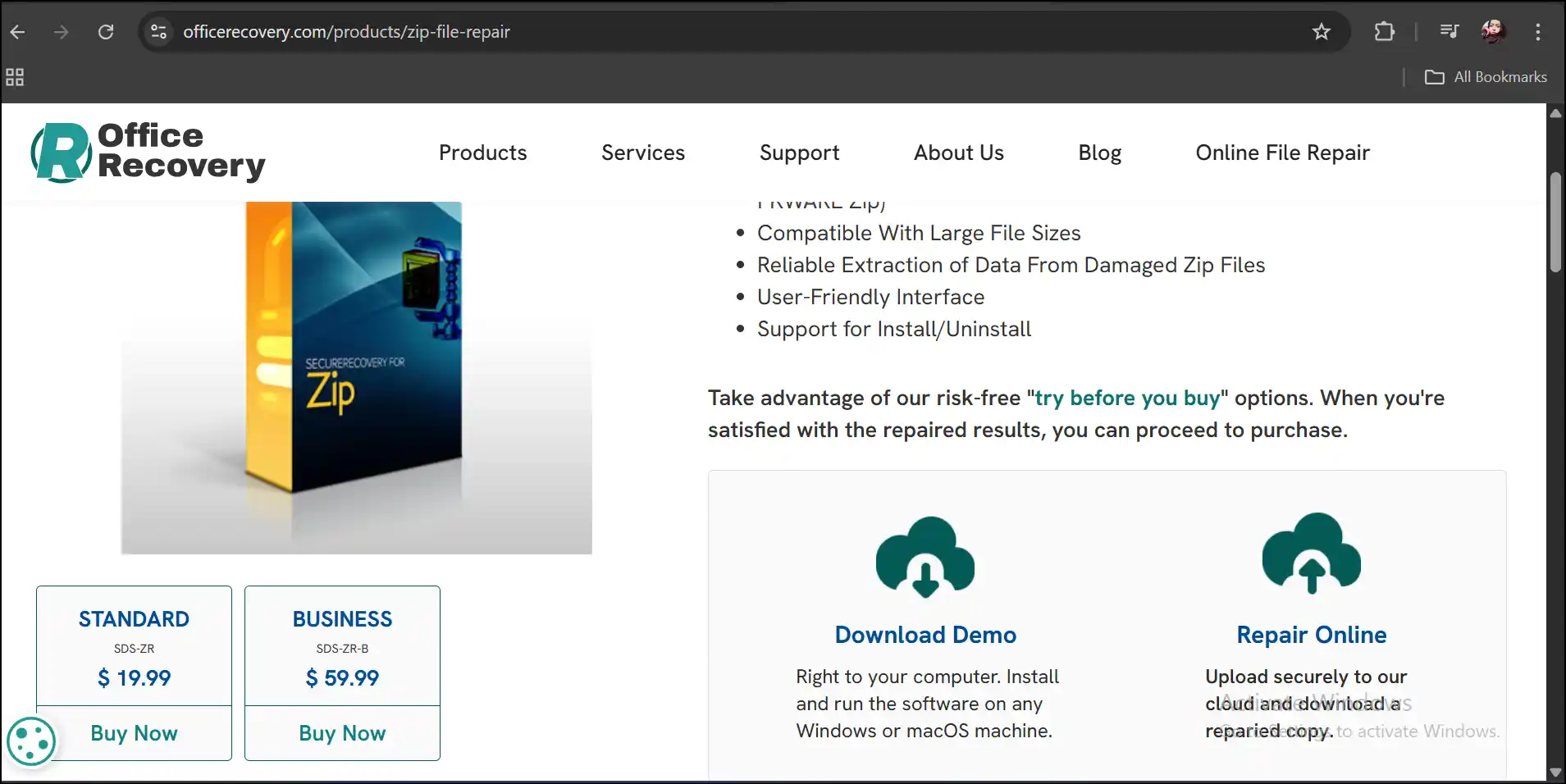
Task: Click the SDS-ZR-B product code
Action: [342, 649]
